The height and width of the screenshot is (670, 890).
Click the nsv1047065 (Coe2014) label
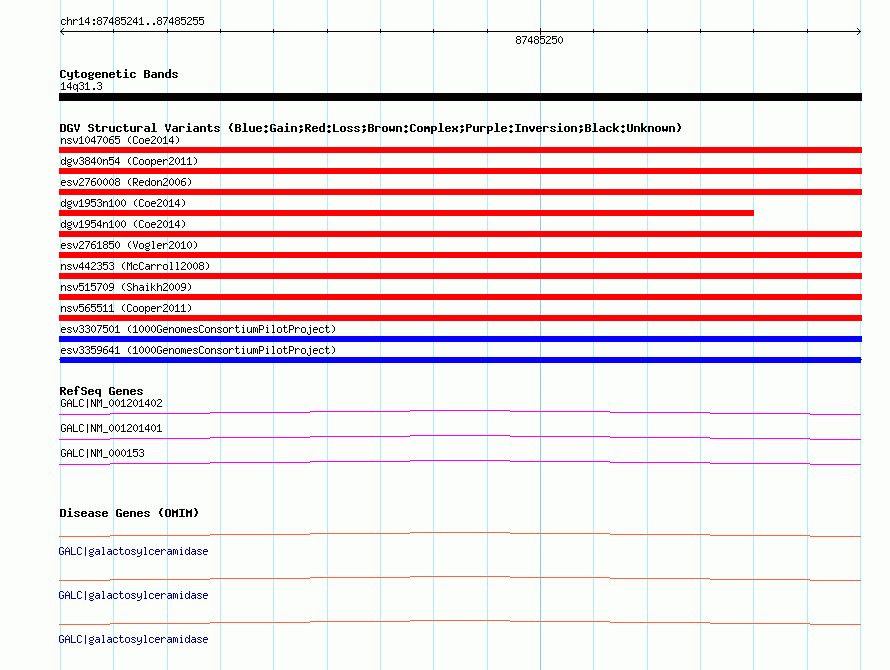point(120,140)
